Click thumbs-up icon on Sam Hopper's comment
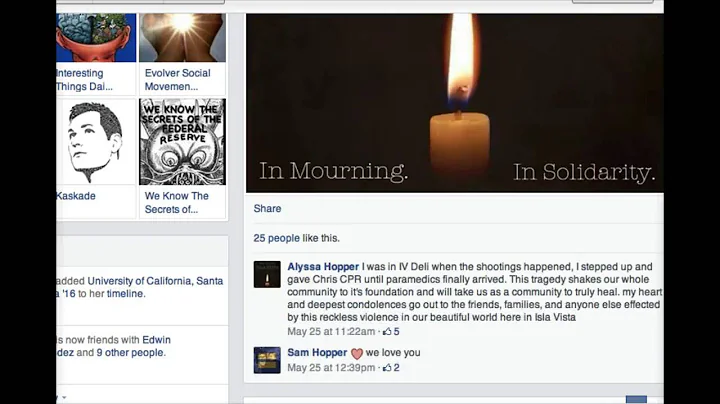Image resolution: width=720 pixels, height=404 pixels. click(x=387, y=368)
